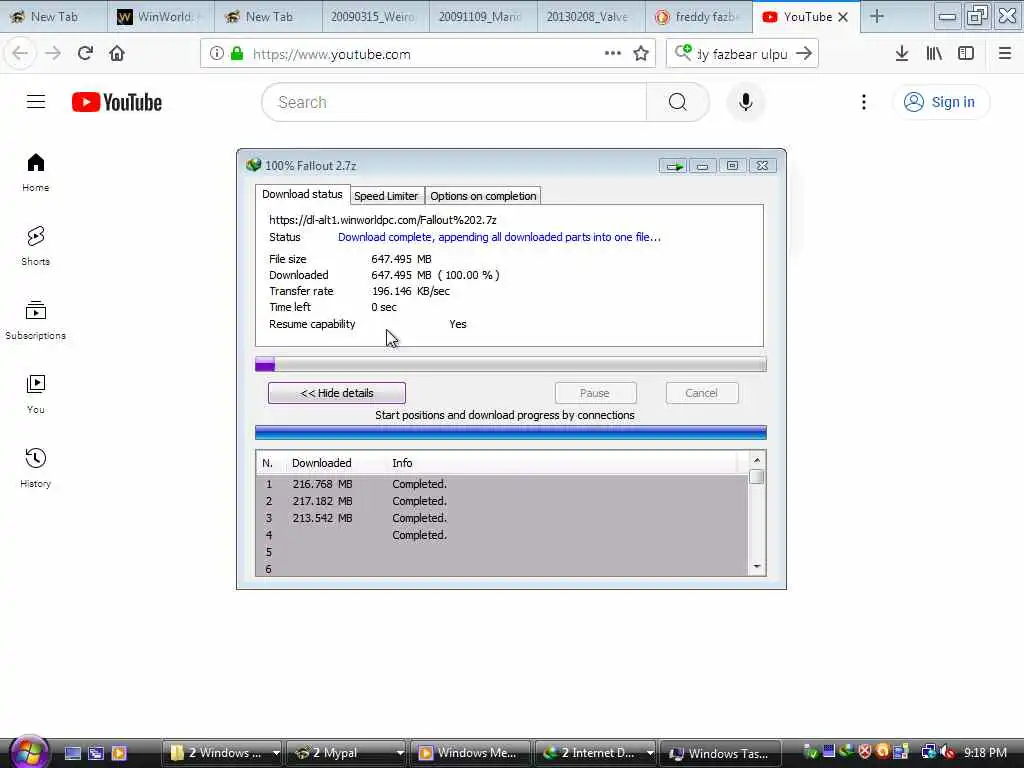Select connection row 1 with 216.768 MB

coord(502,484)
